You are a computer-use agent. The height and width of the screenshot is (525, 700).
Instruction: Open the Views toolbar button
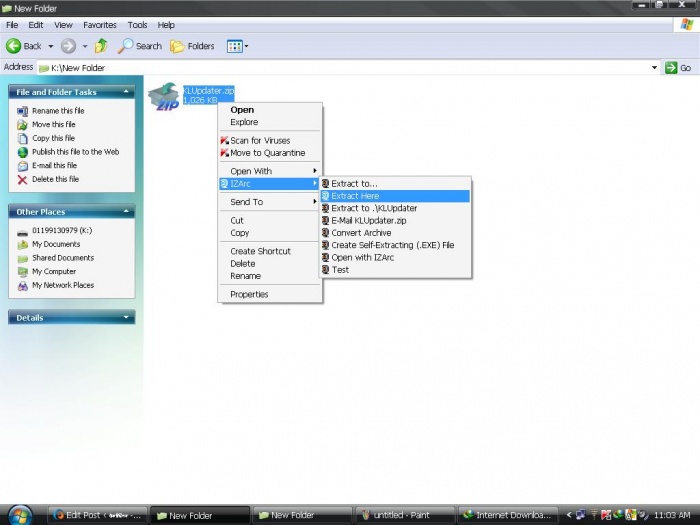point(238,46)
